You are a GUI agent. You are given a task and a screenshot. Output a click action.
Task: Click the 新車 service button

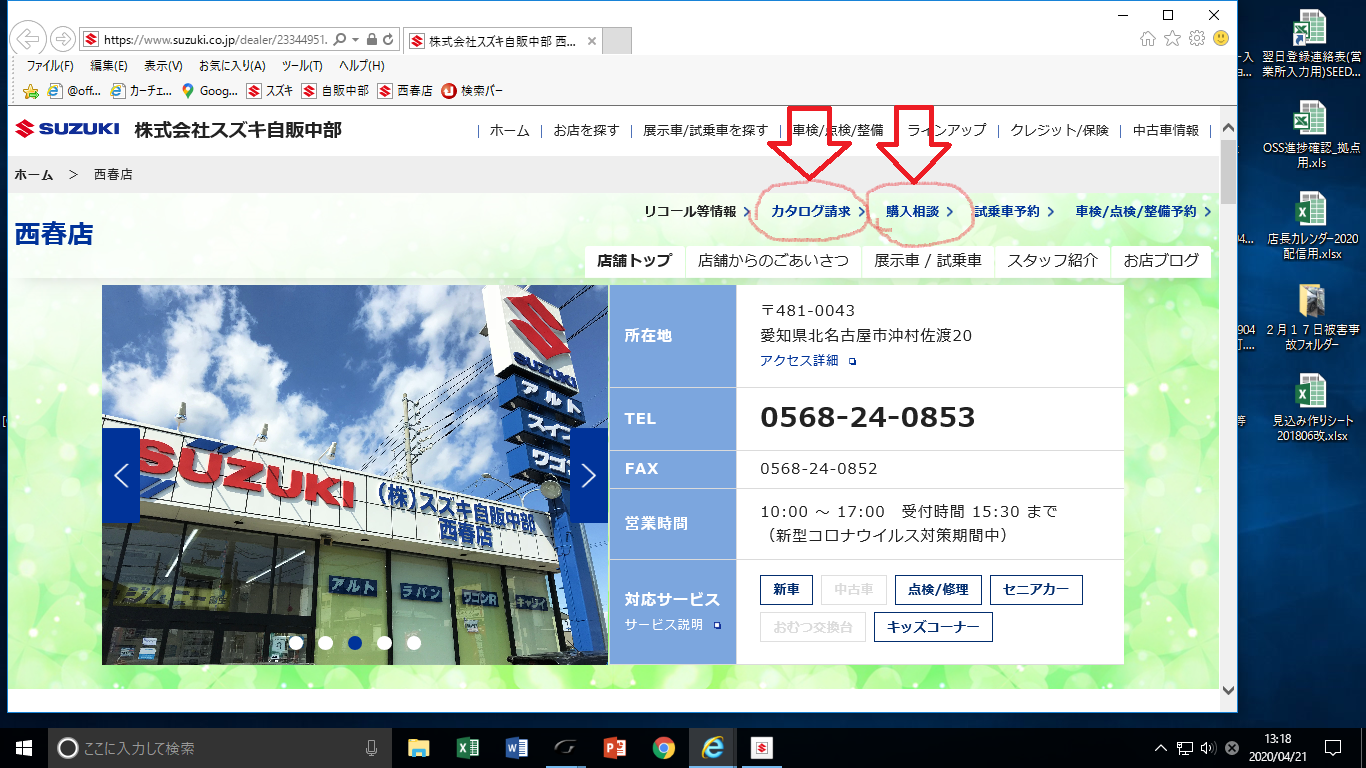(787, 590)
